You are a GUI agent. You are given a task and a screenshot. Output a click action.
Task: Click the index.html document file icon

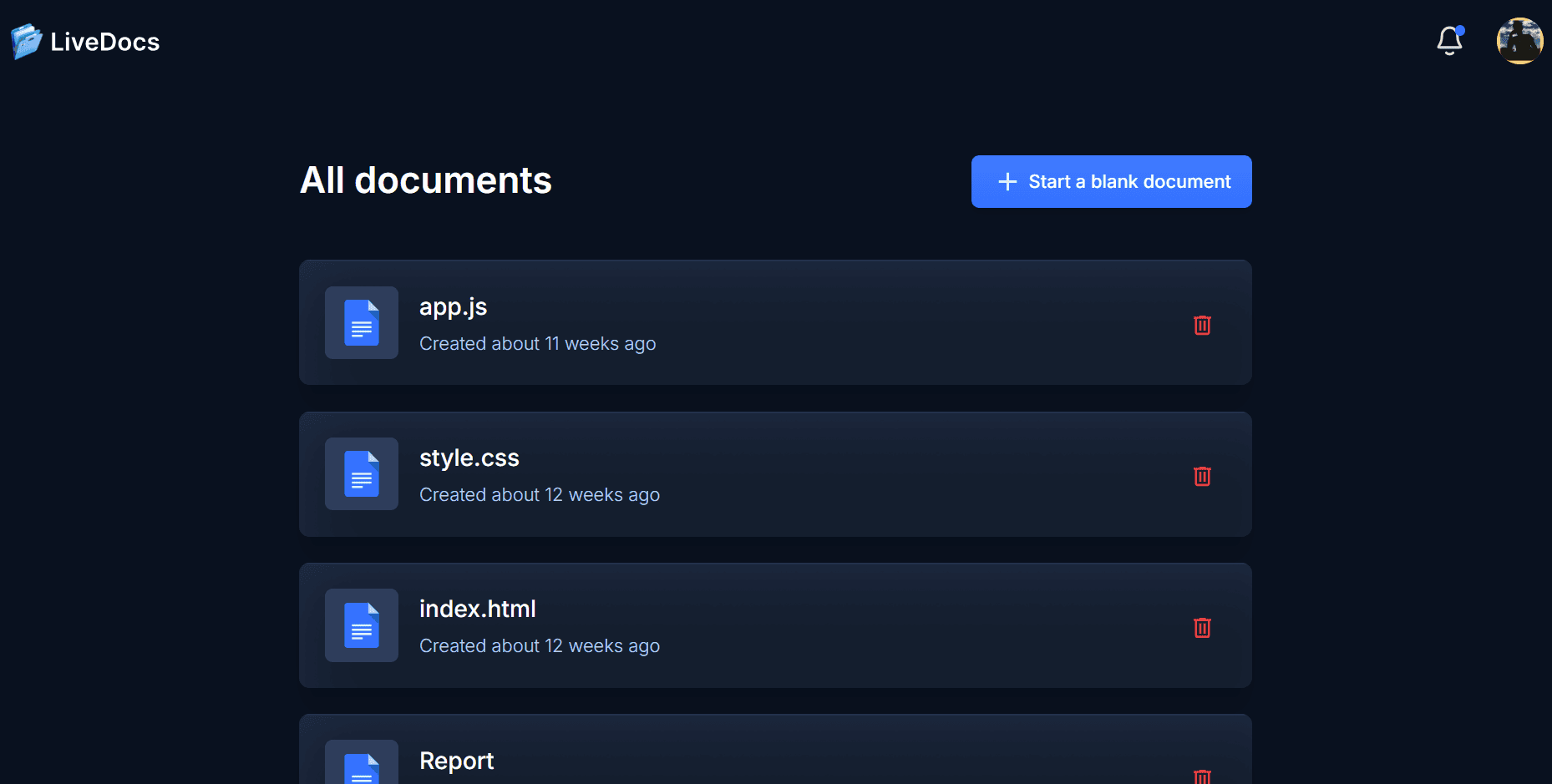click(x=361, y=625)
